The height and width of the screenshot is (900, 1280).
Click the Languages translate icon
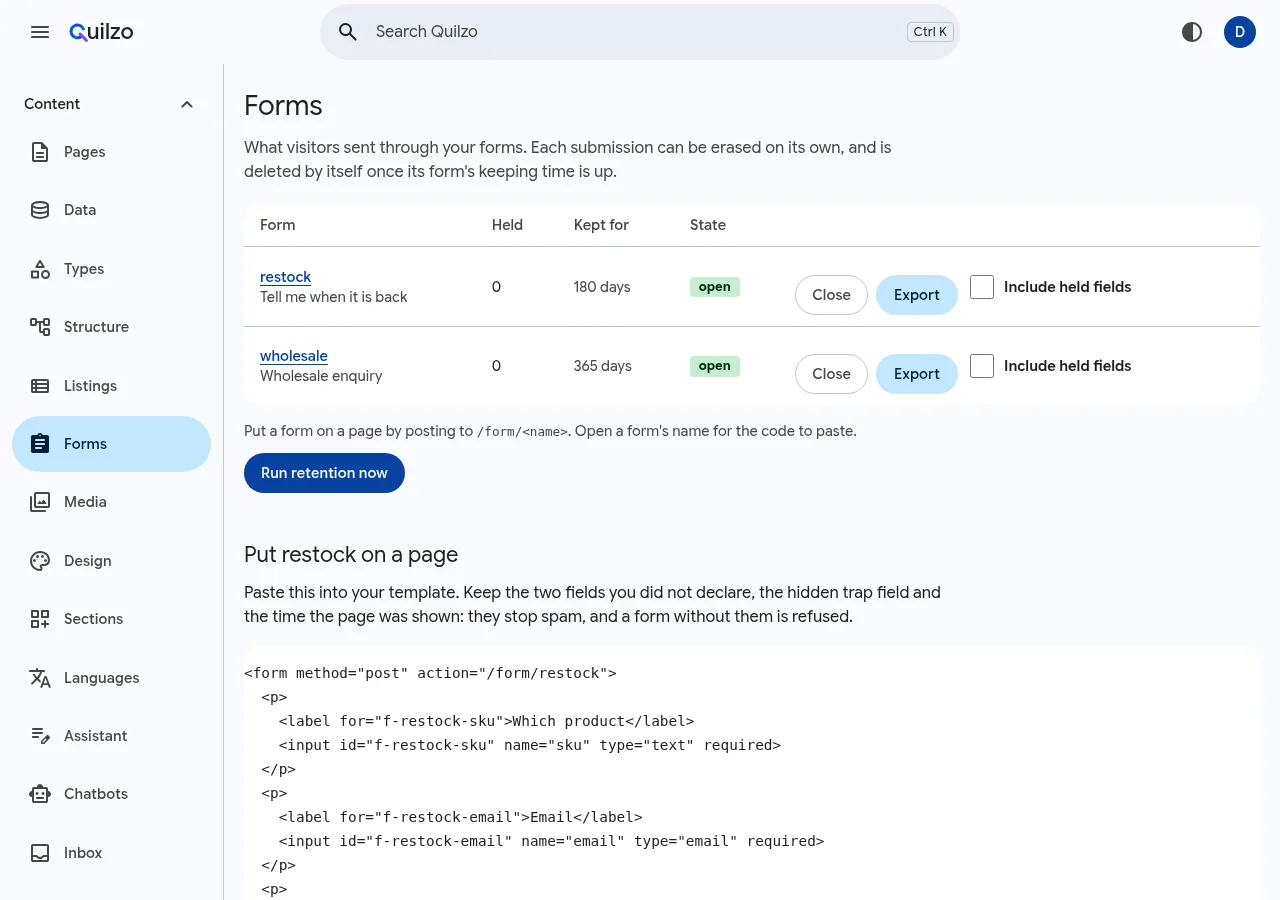(40, 678)
